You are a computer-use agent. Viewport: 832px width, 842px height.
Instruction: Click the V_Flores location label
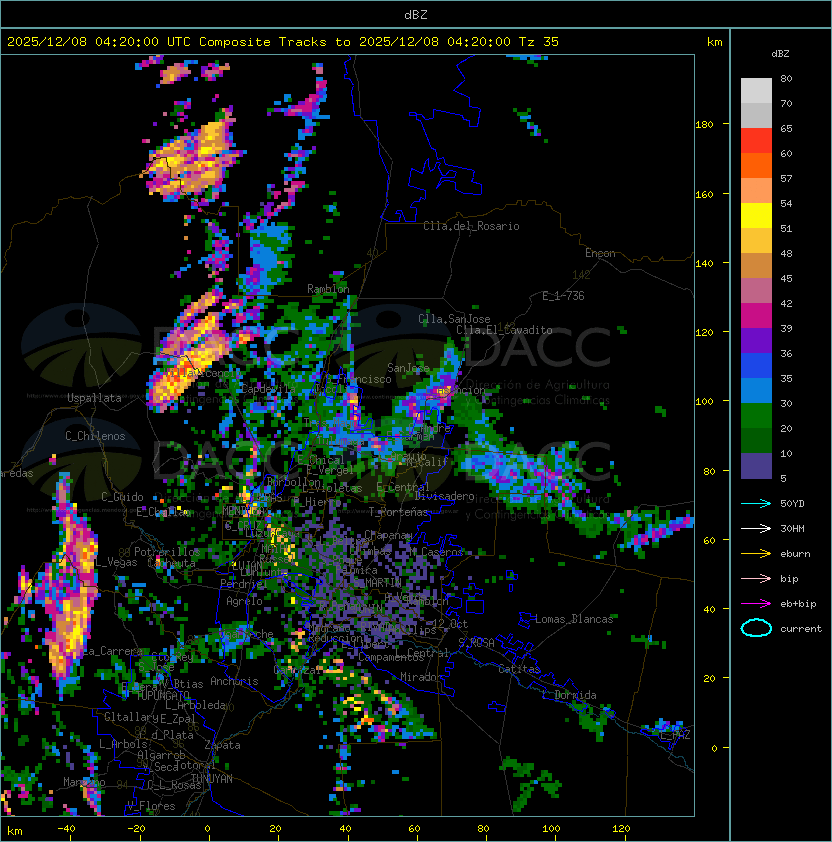click(x=151, y=806)
